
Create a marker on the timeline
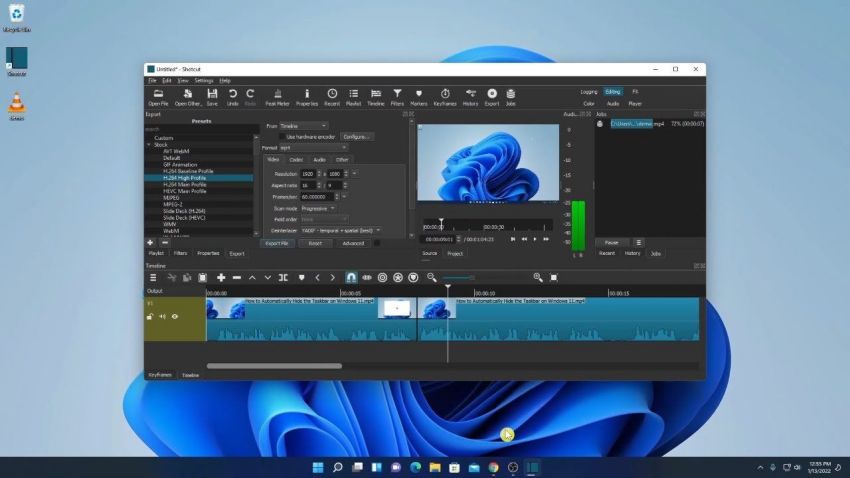click(301, 277)
